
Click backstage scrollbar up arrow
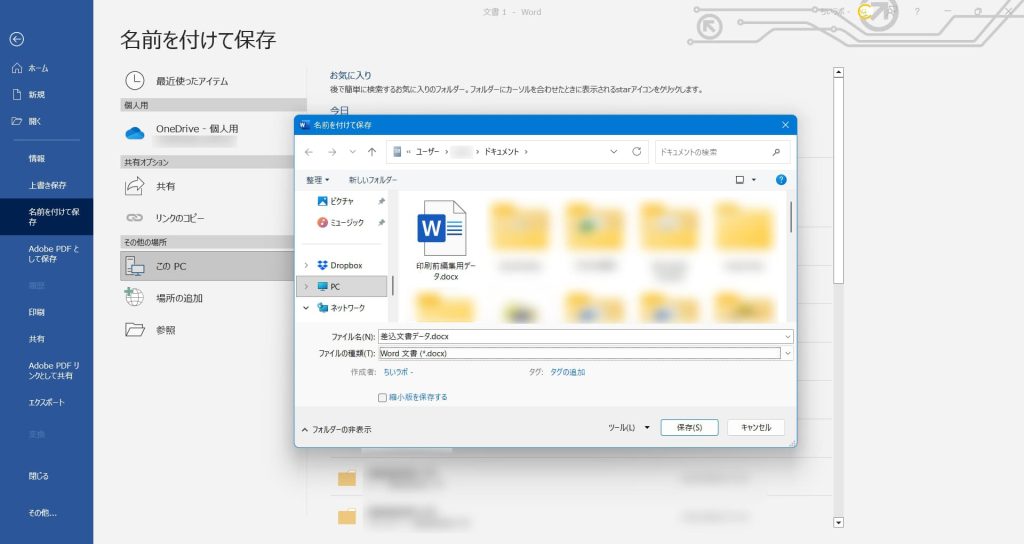click(x=839, y=72)
